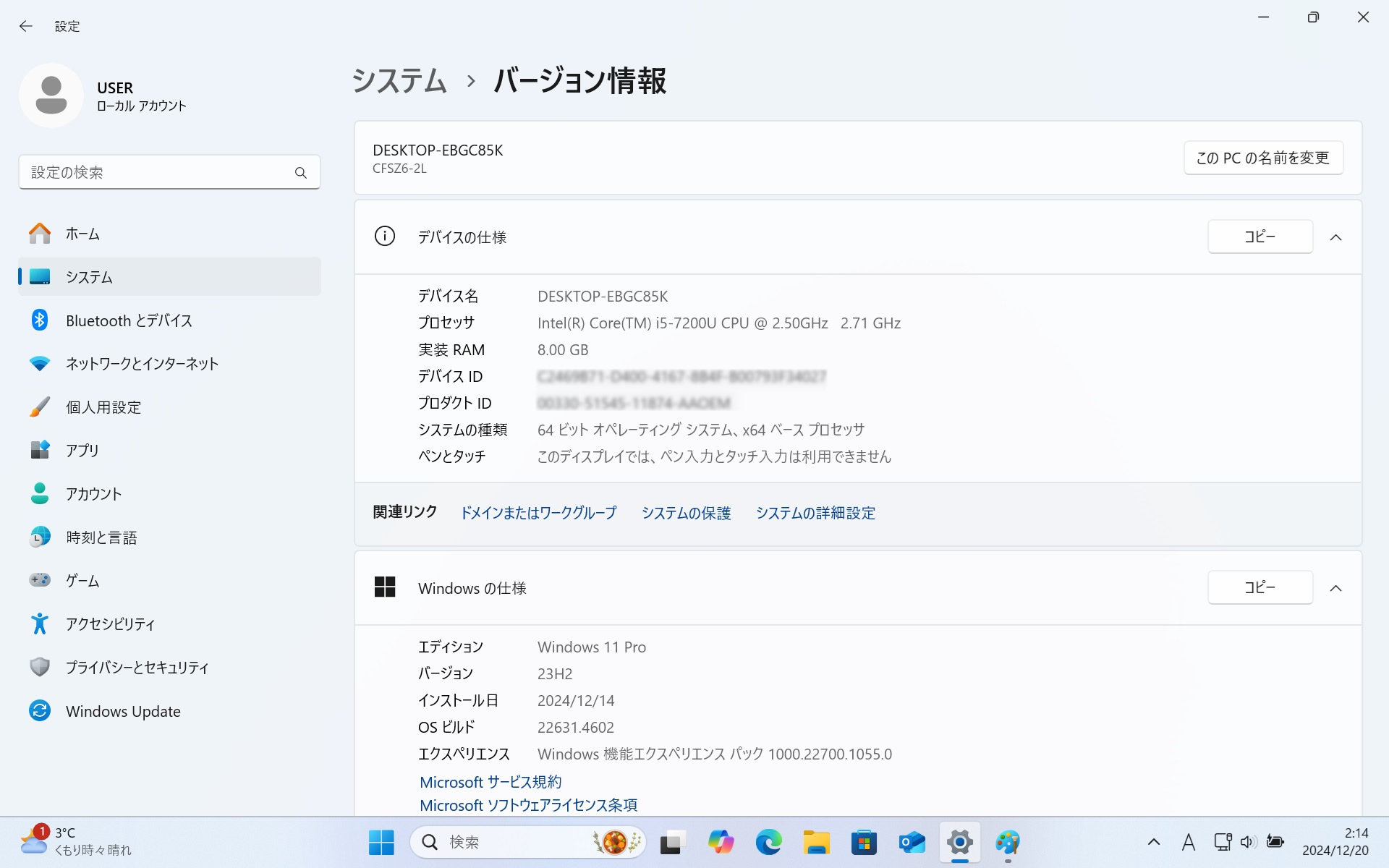Open Microsoft ソフトウェアライセンス条項 link

tap(528, 805)
